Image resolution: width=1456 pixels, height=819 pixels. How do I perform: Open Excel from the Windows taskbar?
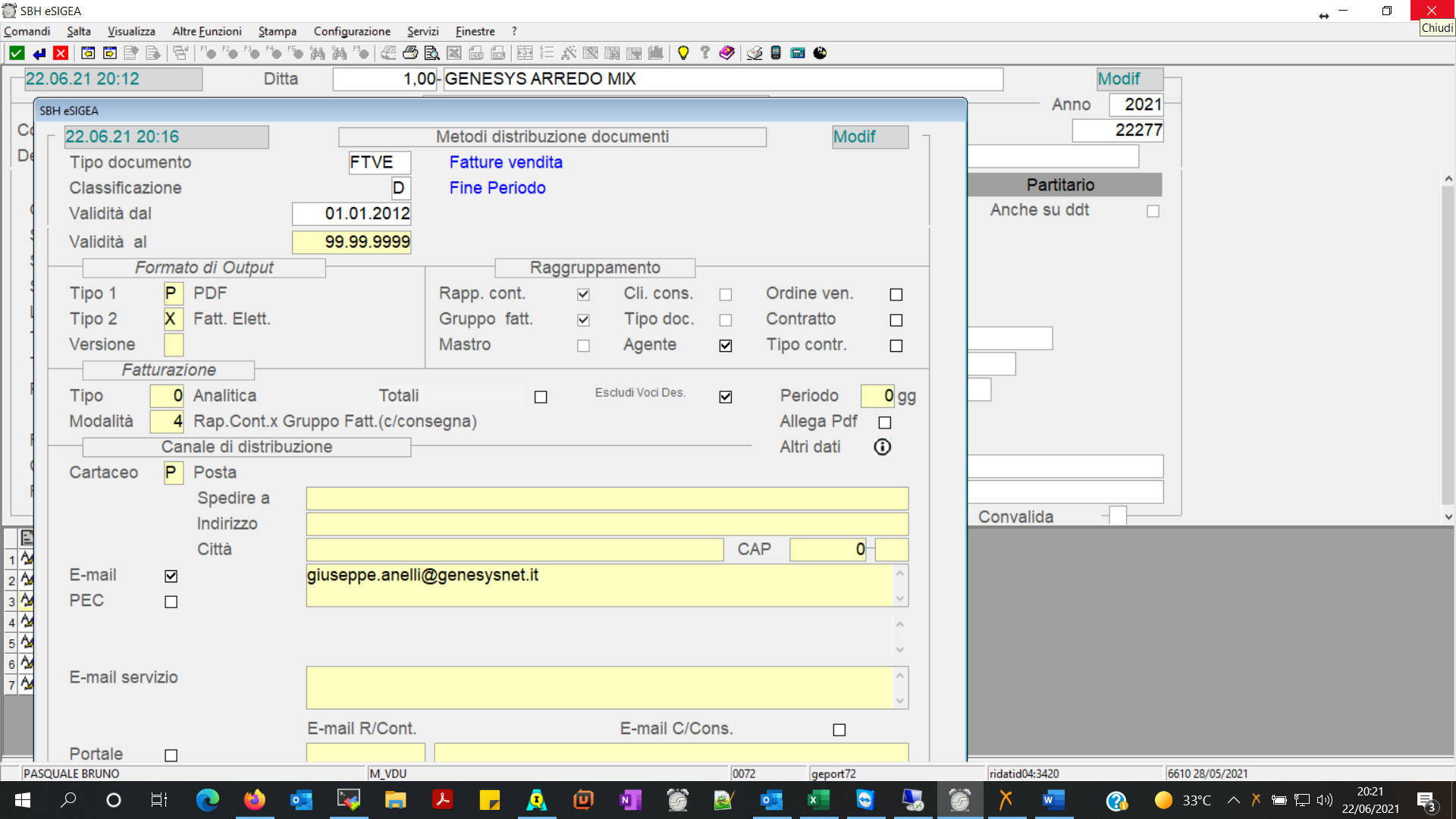click(818, 800)
